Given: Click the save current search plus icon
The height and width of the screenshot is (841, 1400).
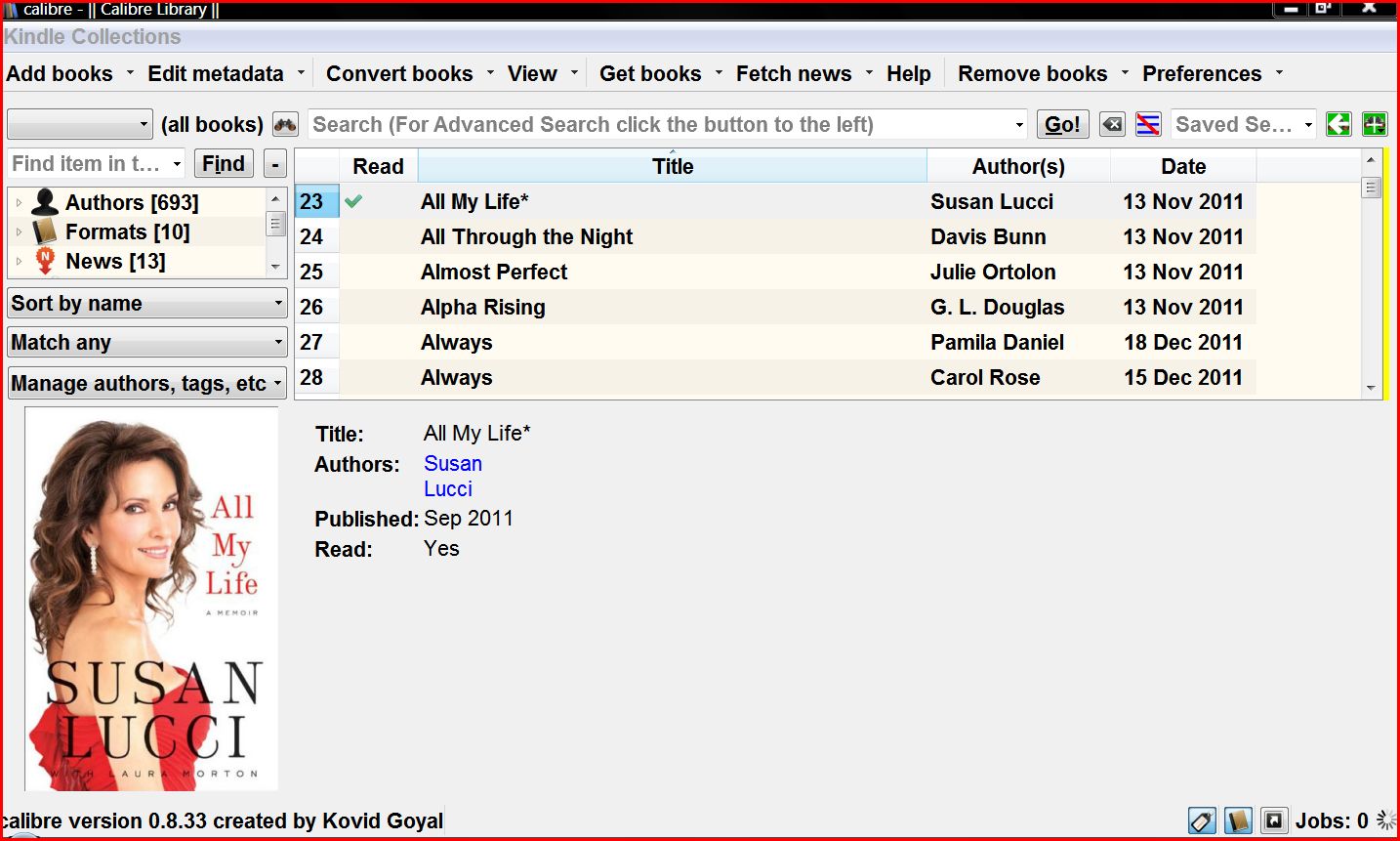Looking at the screenshot, I should pyautogui.click(x=1374, y=124).
